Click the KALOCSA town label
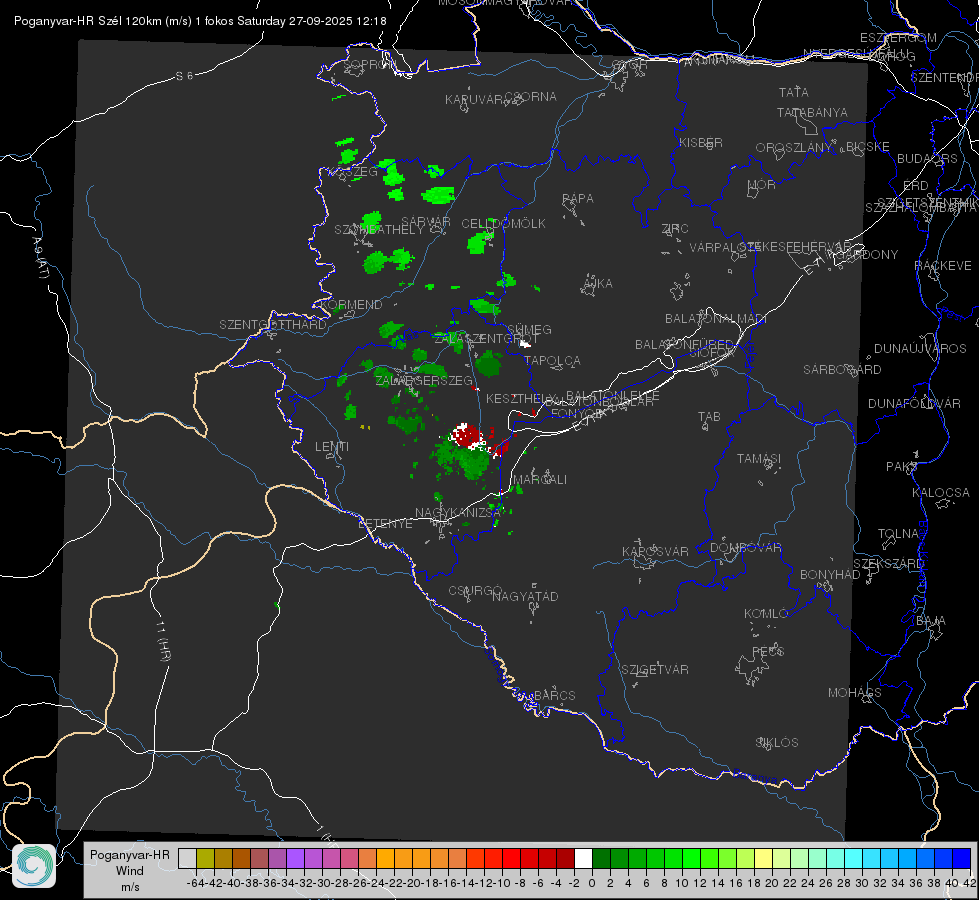The height and width of the screenshot is (900, 979). (941, 493)
